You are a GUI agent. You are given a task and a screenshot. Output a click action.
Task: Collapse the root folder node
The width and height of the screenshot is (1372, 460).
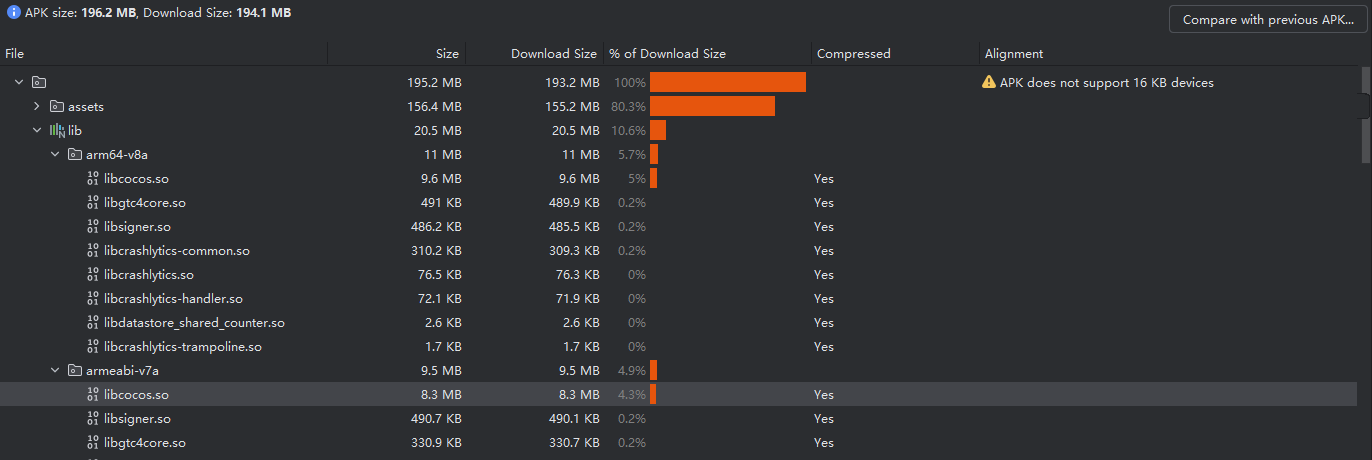19,83
